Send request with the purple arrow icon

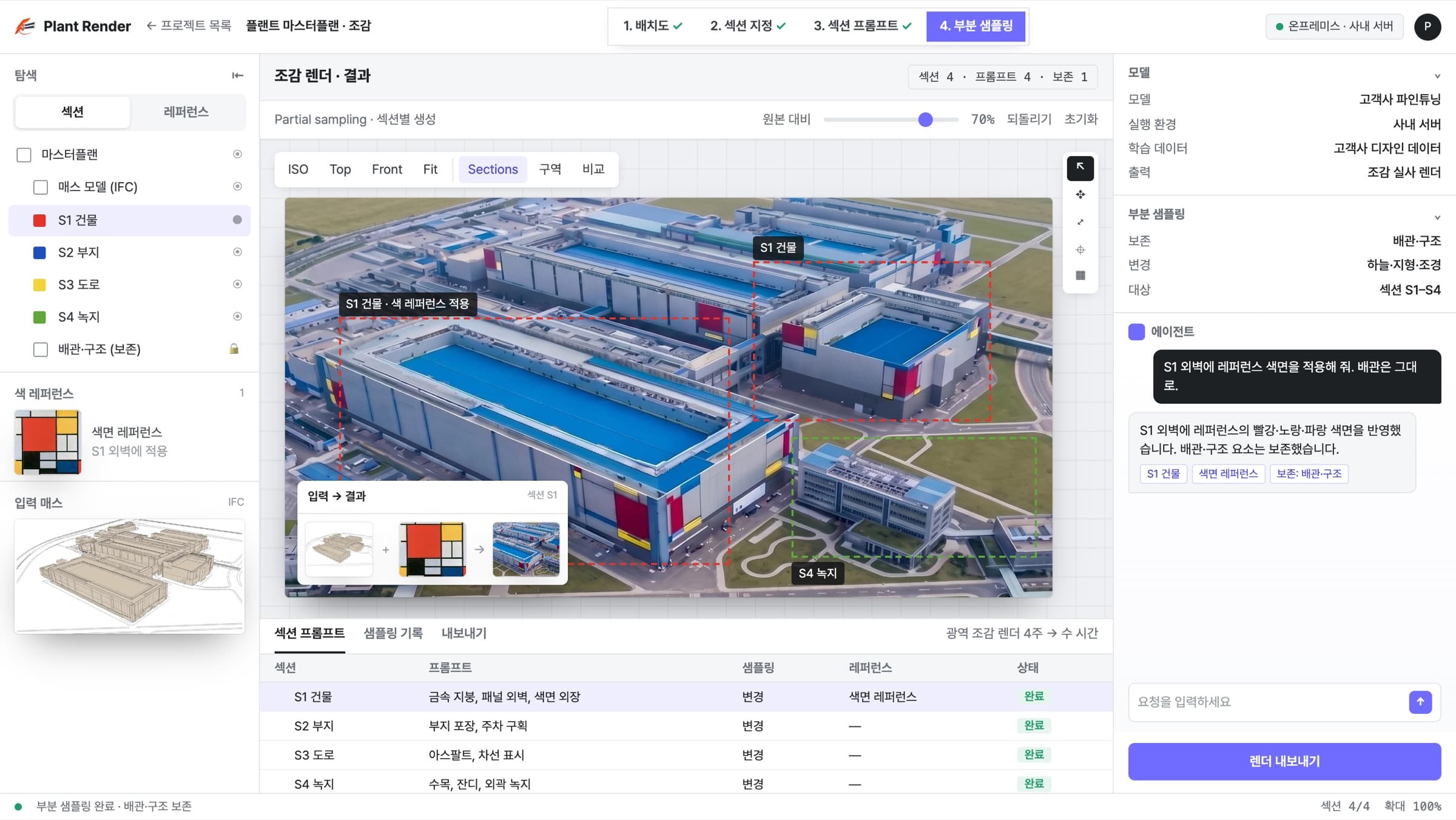pos(1420,702)
